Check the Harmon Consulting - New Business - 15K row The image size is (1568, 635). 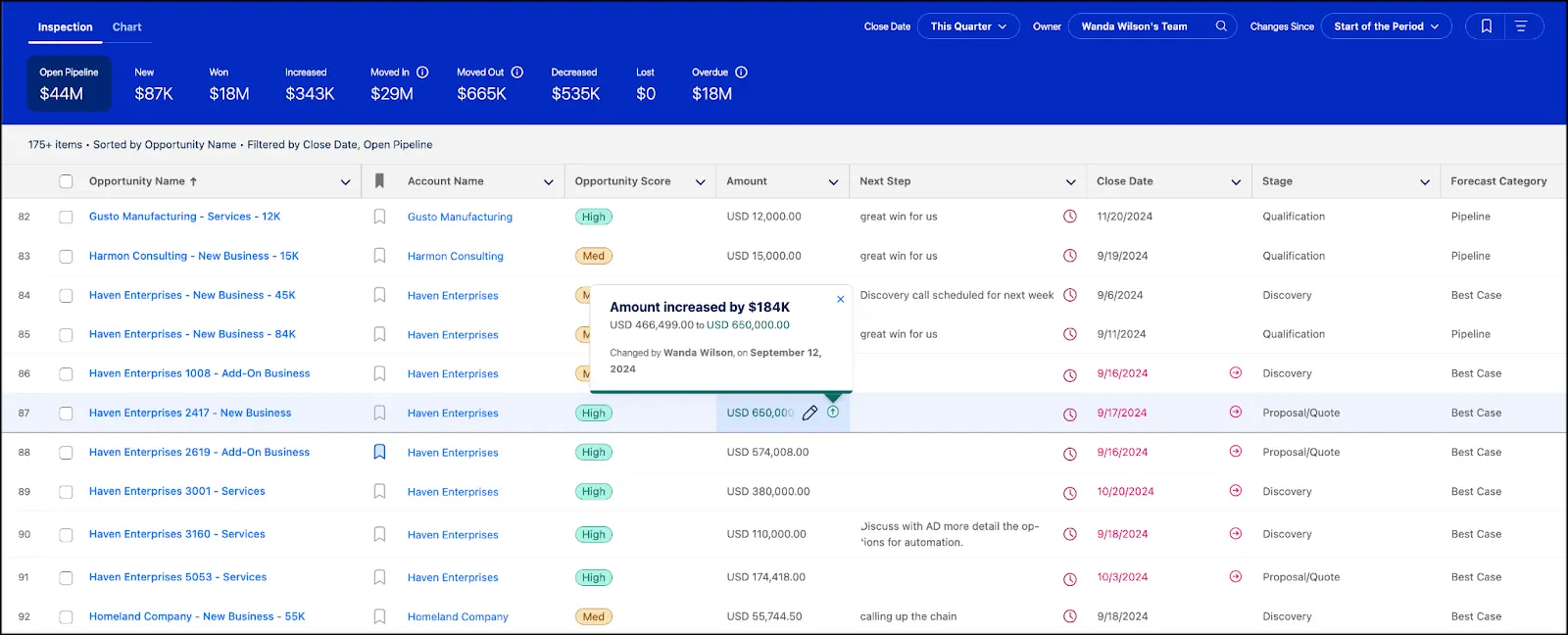(66, 257)
